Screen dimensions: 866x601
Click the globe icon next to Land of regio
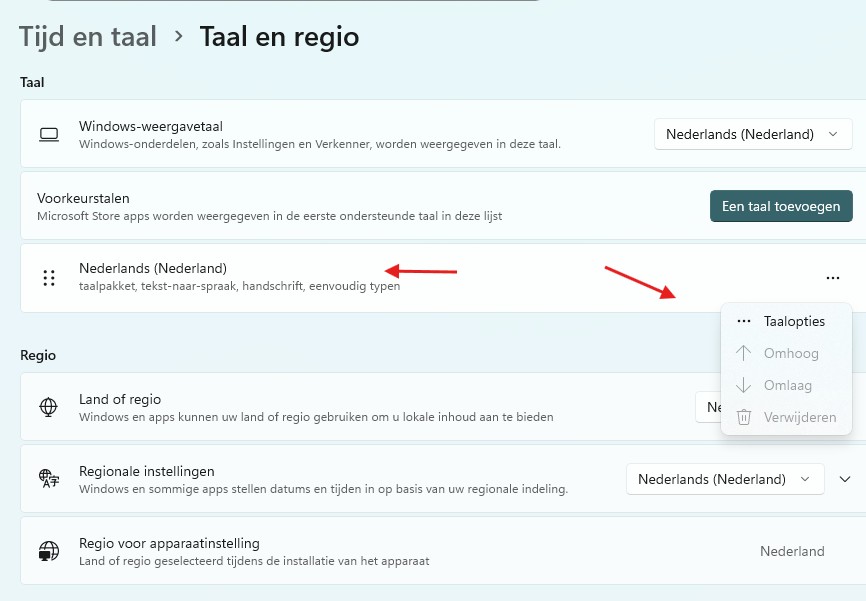tap(49, 407)
